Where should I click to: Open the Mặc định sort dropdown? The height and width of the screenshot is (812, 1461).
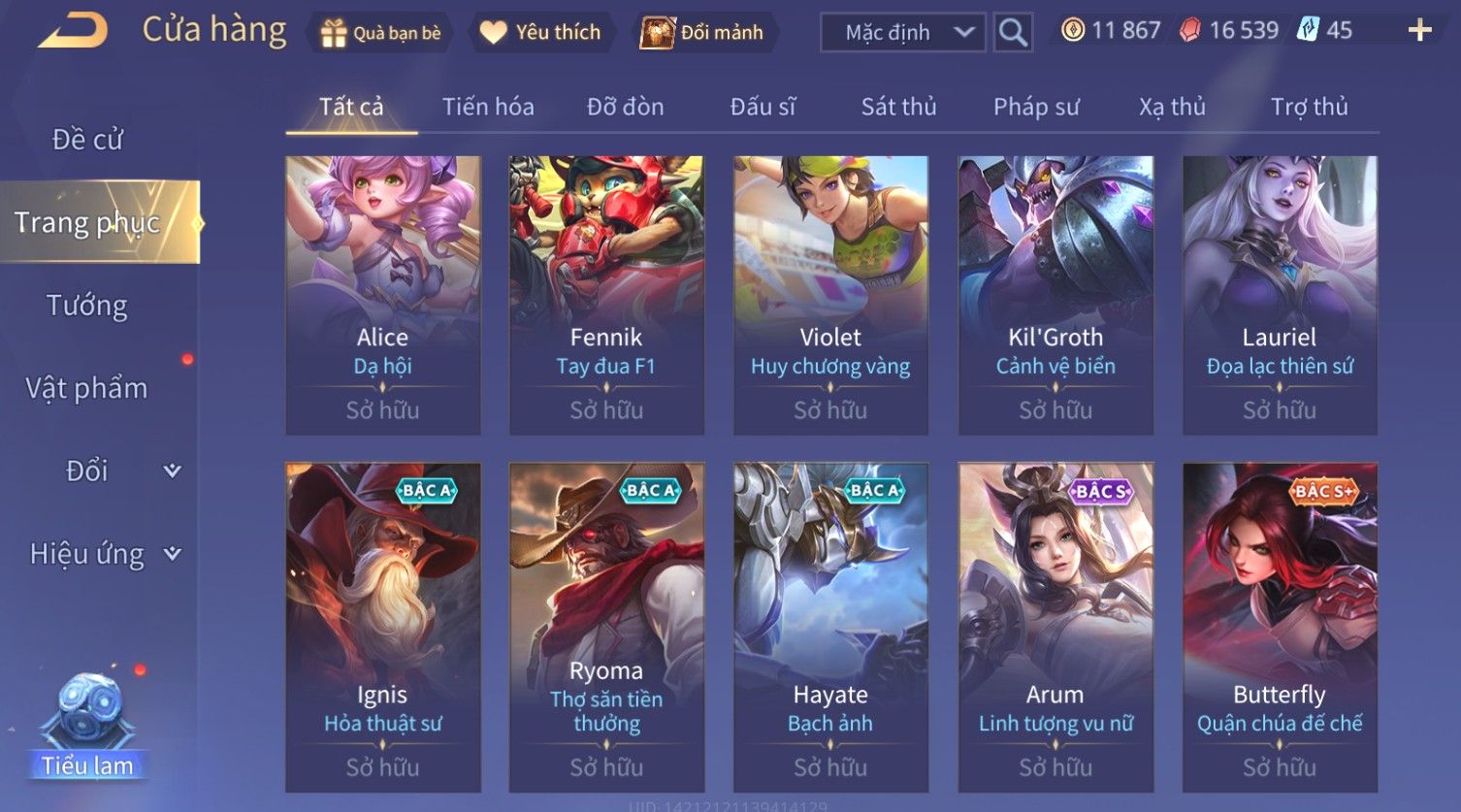pos(902,33)
